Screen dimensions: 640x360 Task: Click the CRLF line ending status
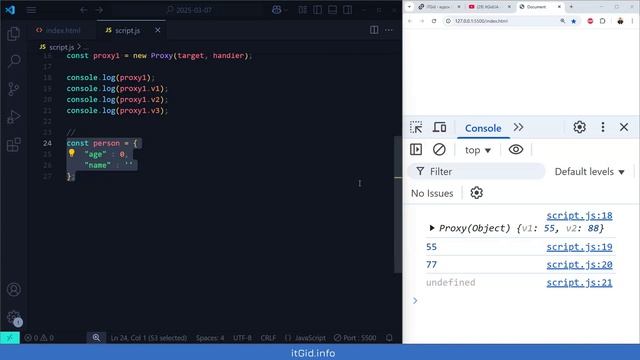click(268, 338)
